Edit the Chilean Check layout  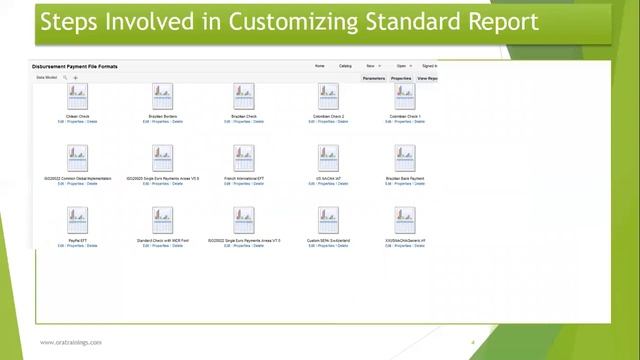61,122
